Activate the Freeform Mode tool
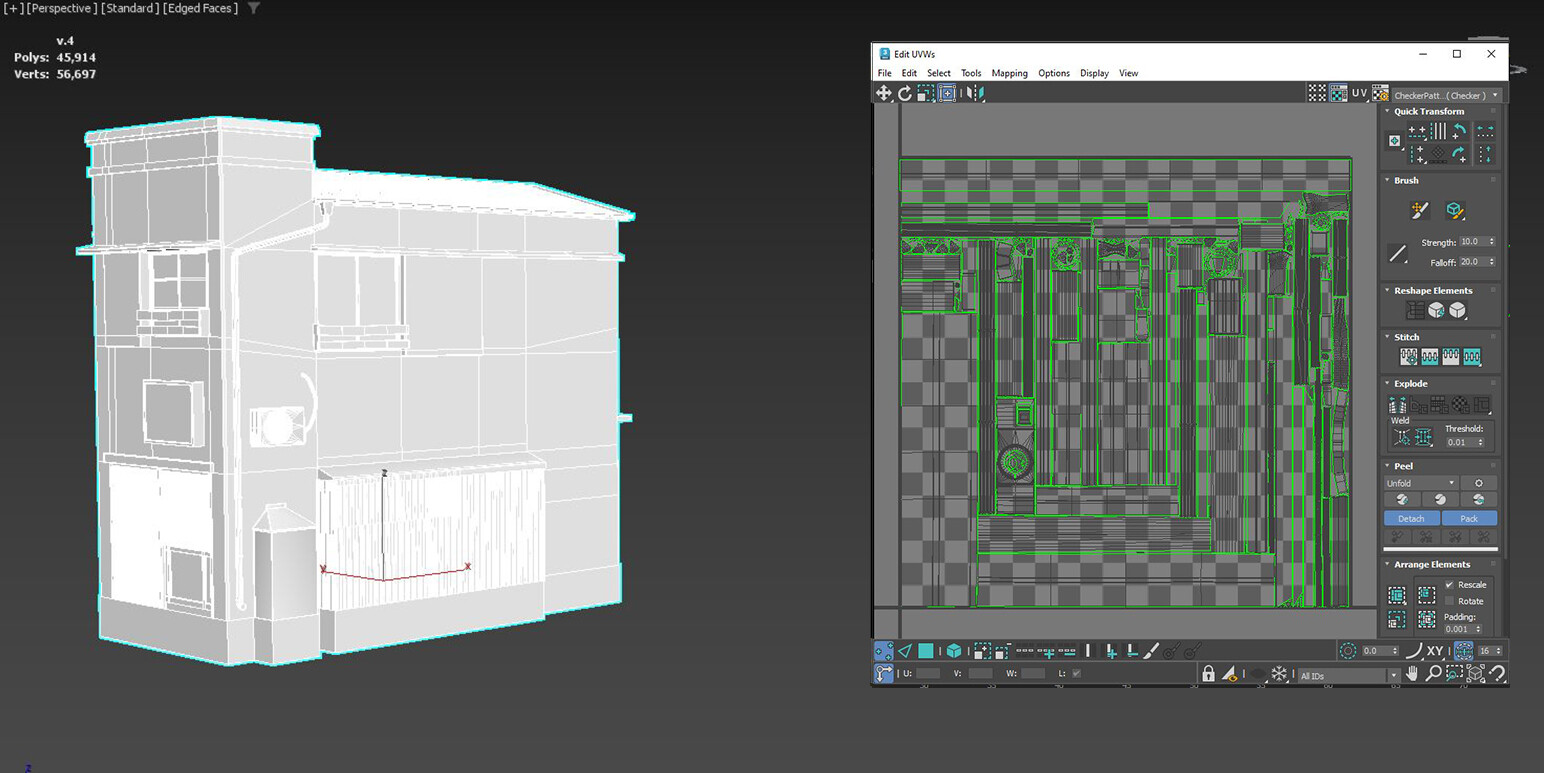The height and width of the screenshot is (773, 1544). click(x=945, y=92)
